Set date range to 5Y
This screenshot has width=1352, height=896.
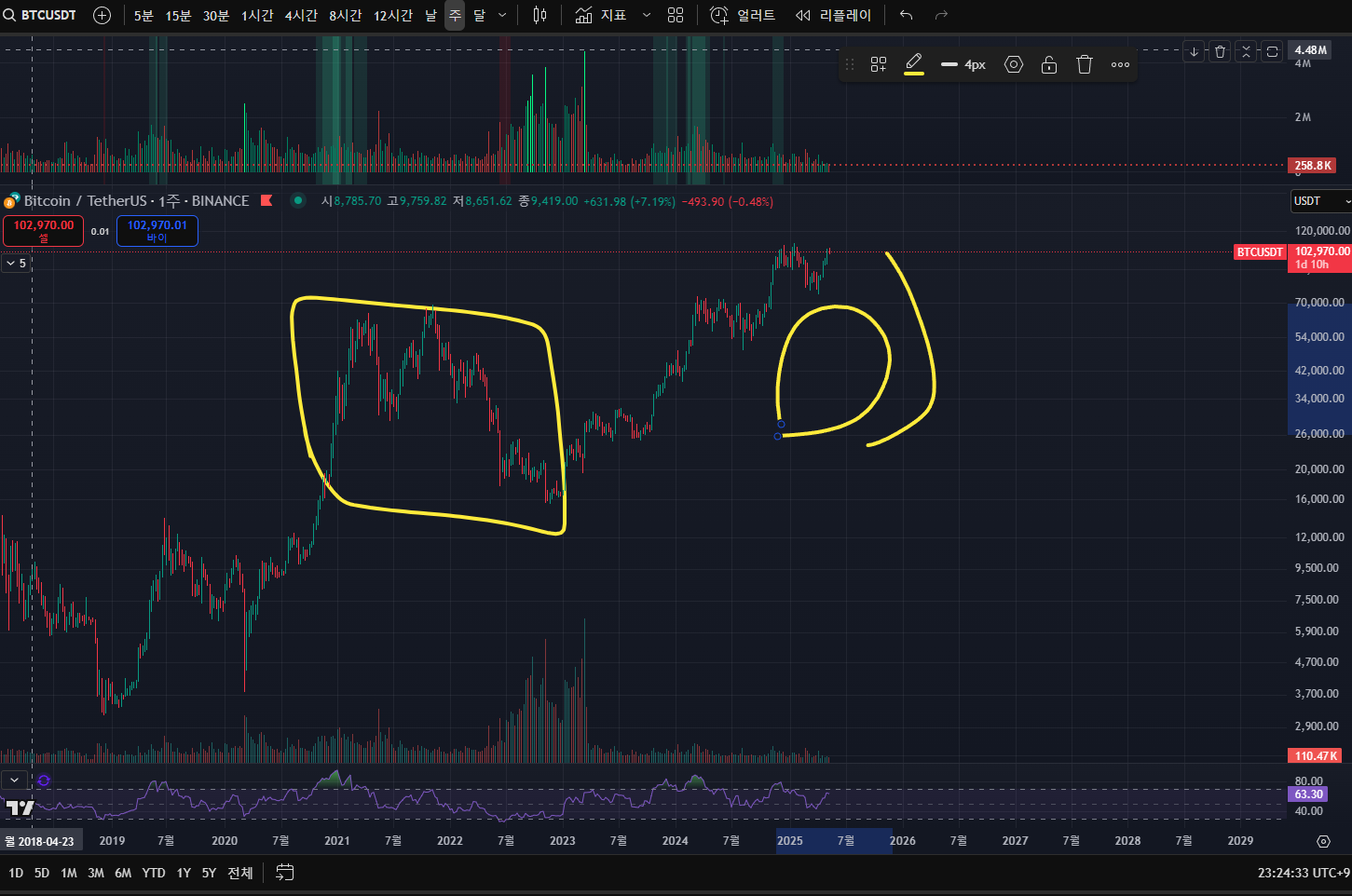pos(209,873)
